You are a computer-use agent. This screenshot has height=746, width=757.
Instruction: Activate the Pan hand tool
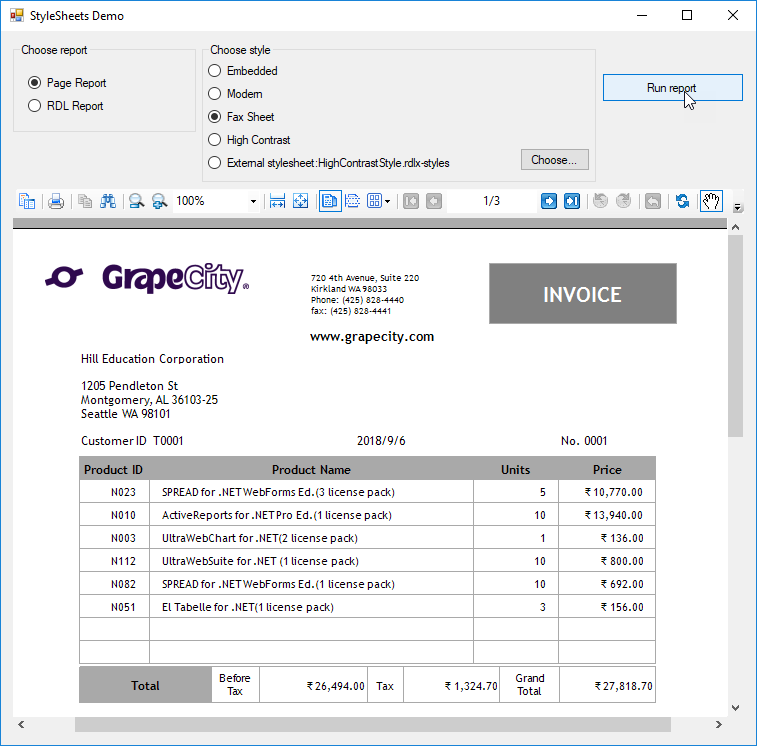(712, 201)
